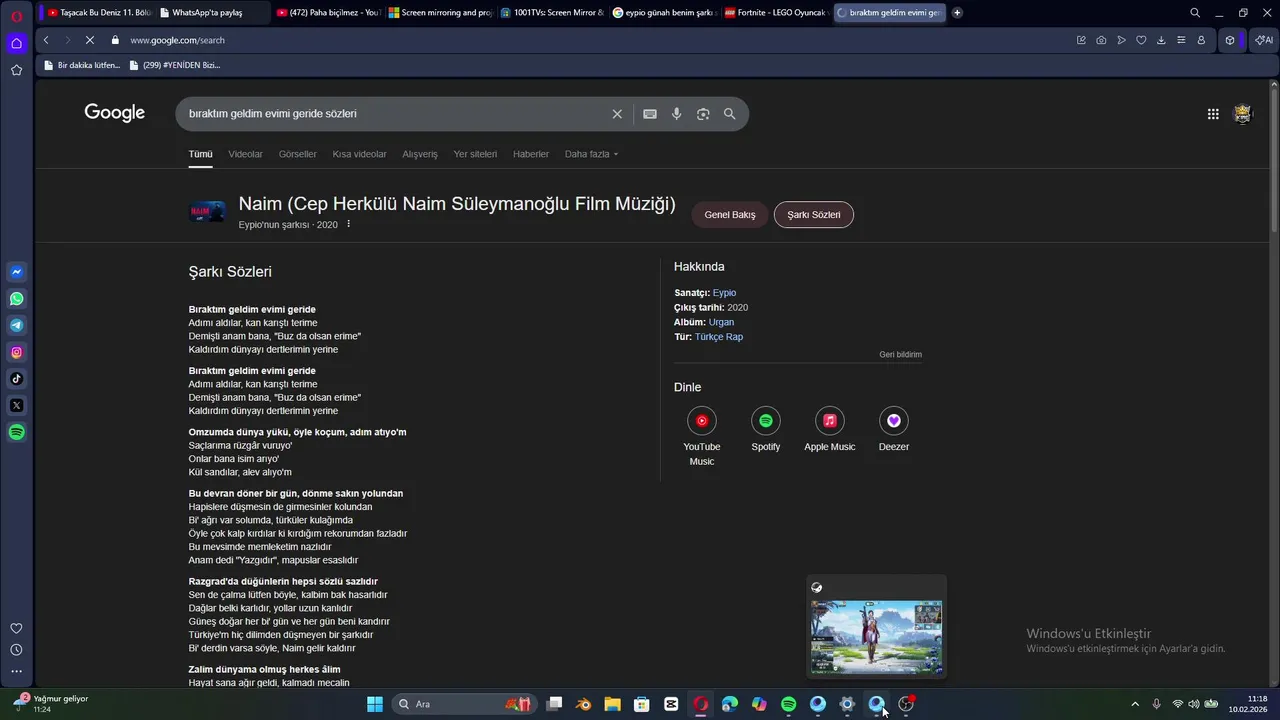The image size is (1280, 720).
Task: Open Blender from the Windows taskbar
Action: (x=584, y=704)
